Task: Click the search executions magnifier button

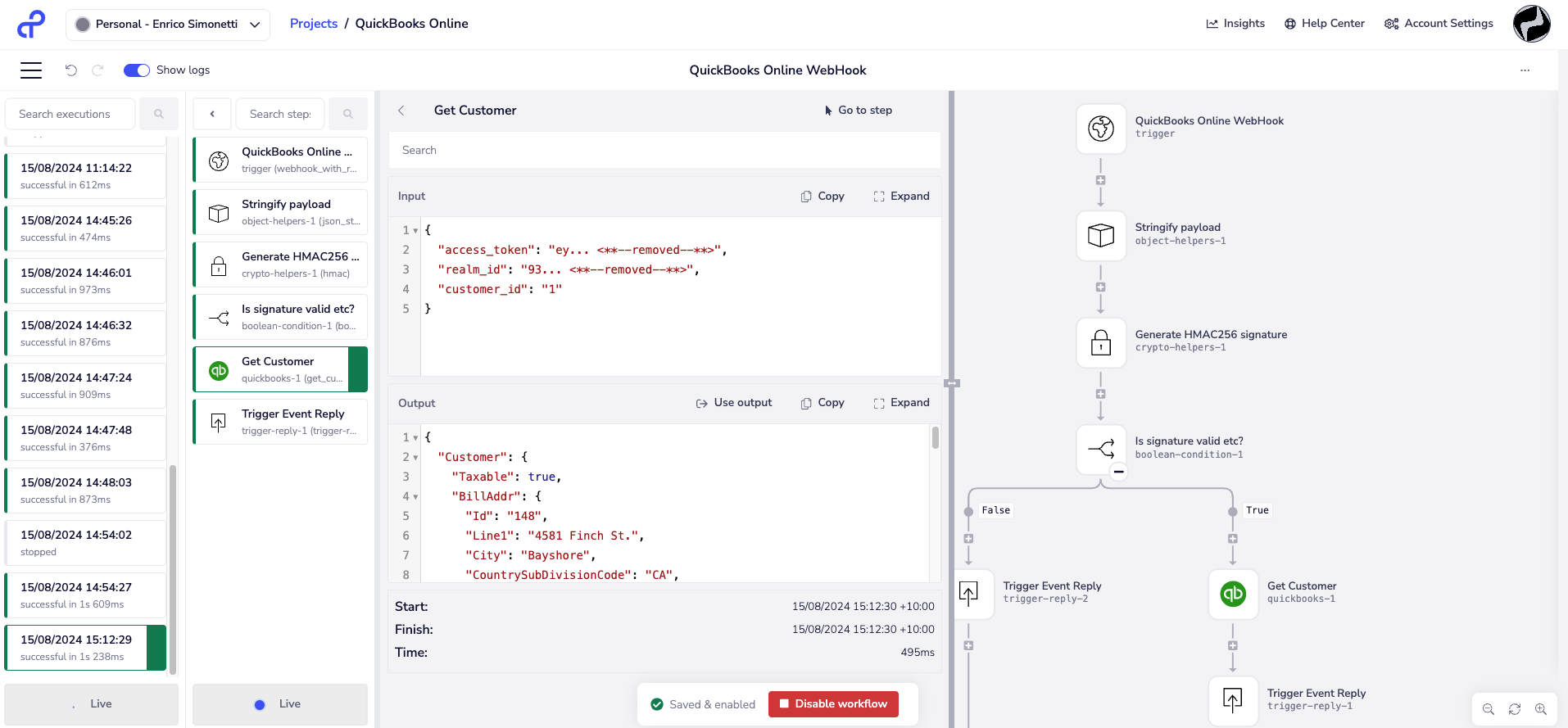Action: [x=159, y=114]
